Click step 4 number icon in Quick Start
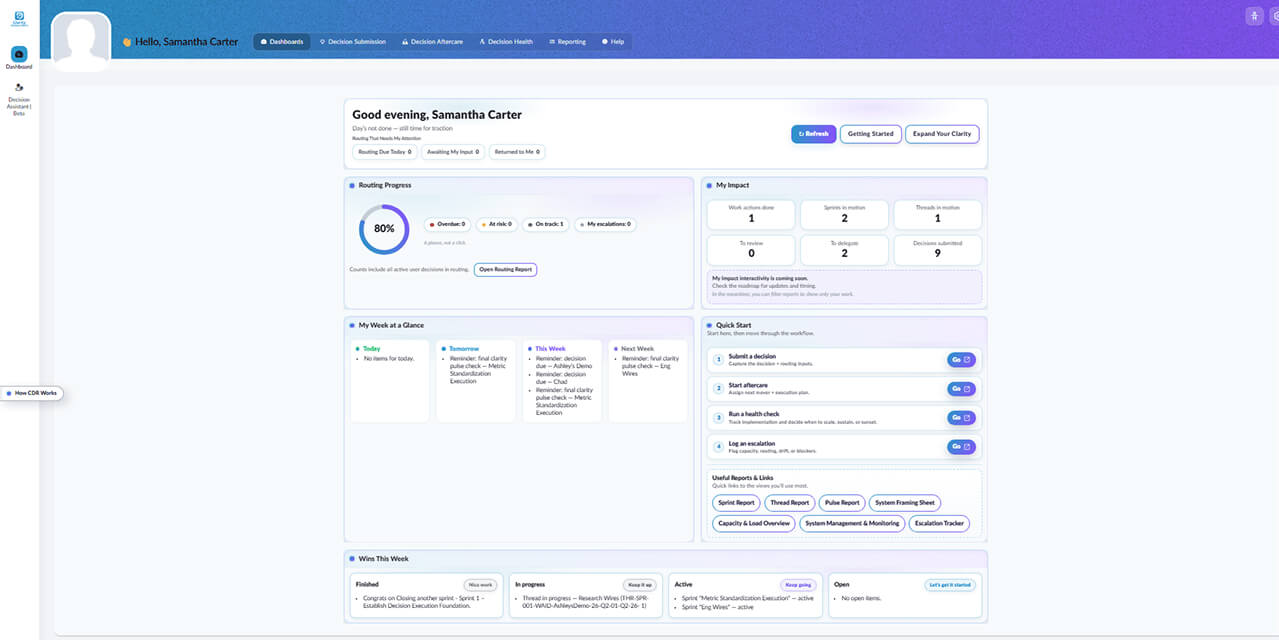 (718, 446)
